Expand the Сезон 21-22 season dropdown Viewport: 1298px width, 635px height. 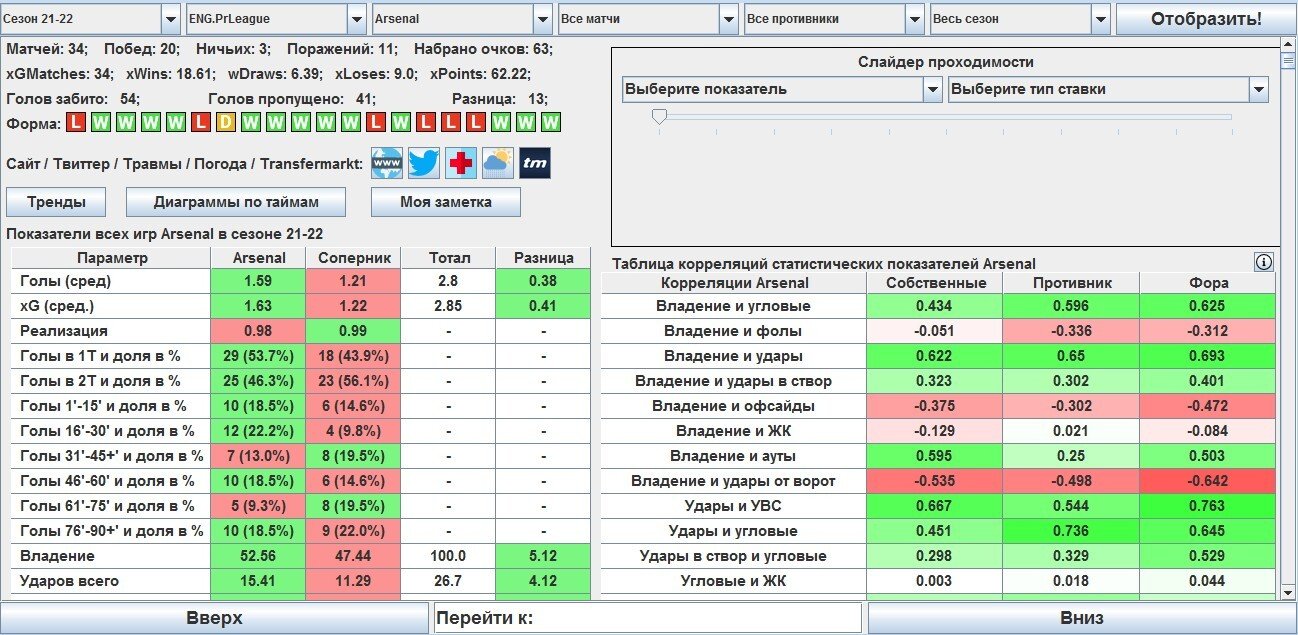90,19
